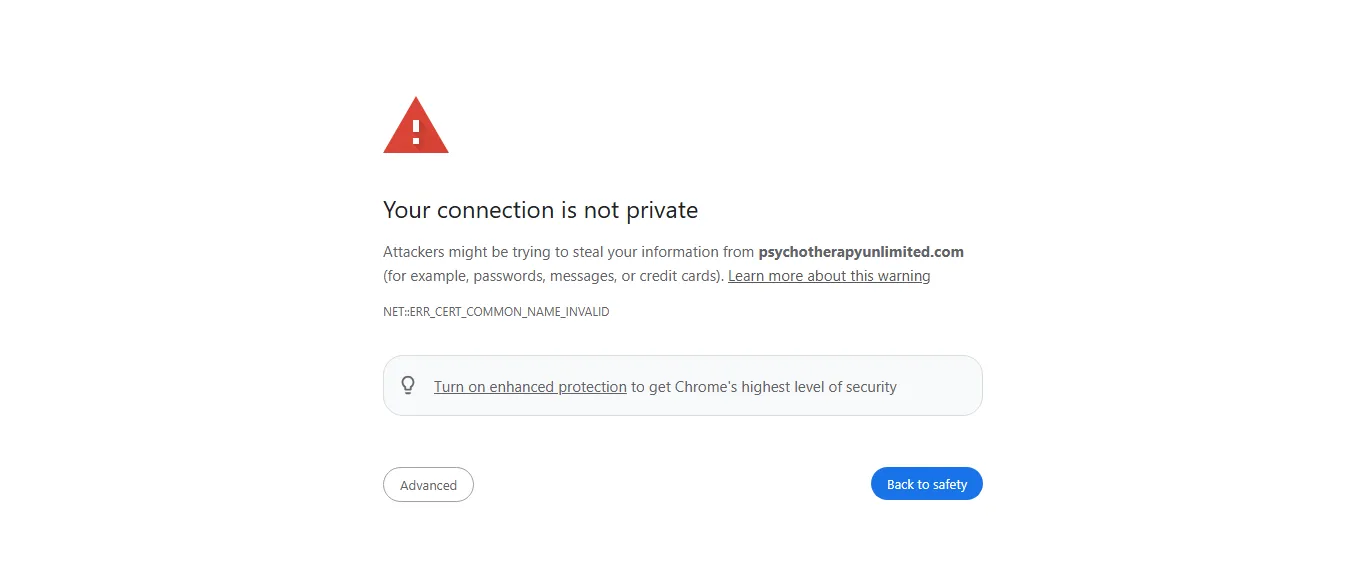
Task: Click the NET::ERR_CERT_COMMON_NAME_INVALID error code
Action: pos(496,312)
